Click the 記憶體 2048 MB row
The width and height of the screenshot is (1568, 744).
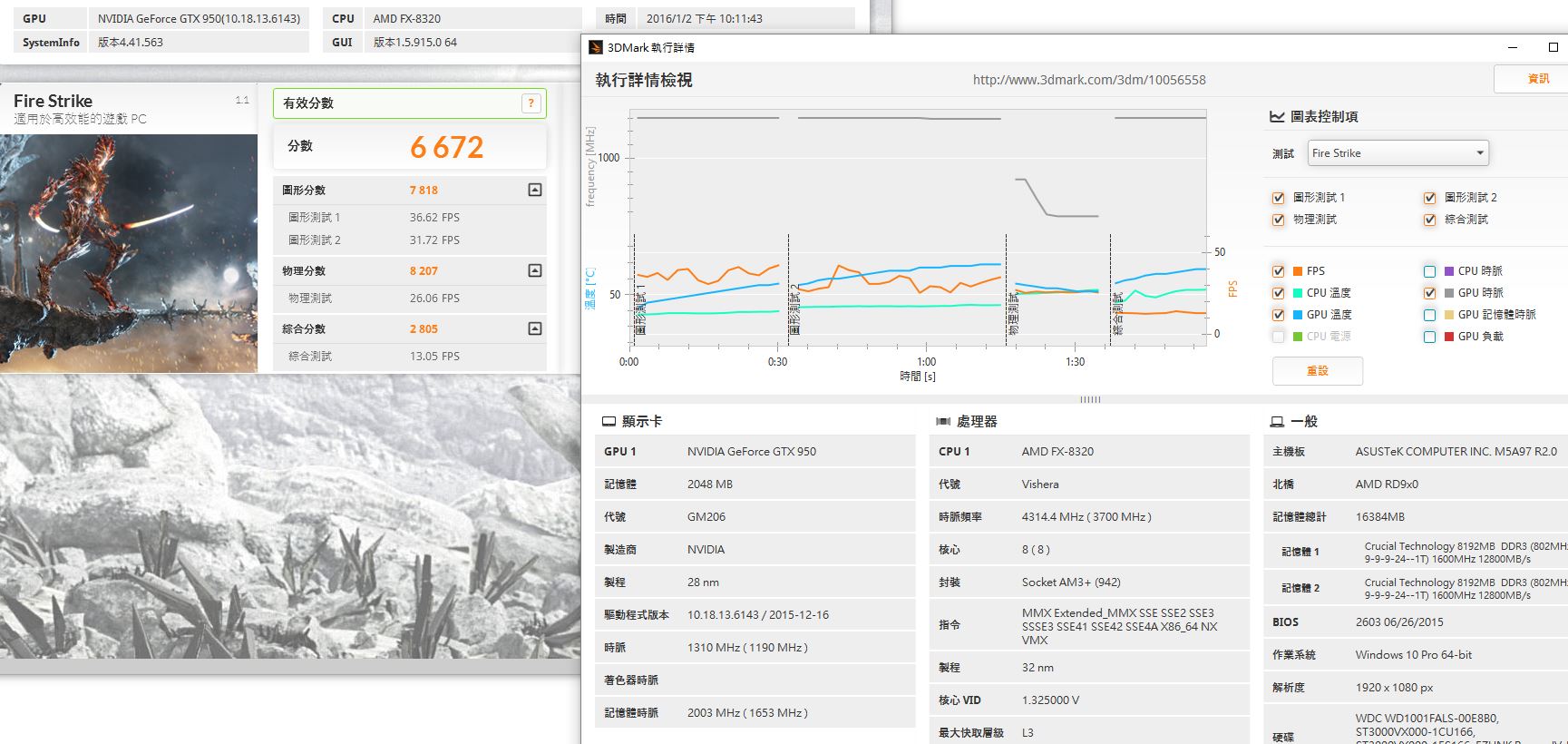(x=755, y=484)
